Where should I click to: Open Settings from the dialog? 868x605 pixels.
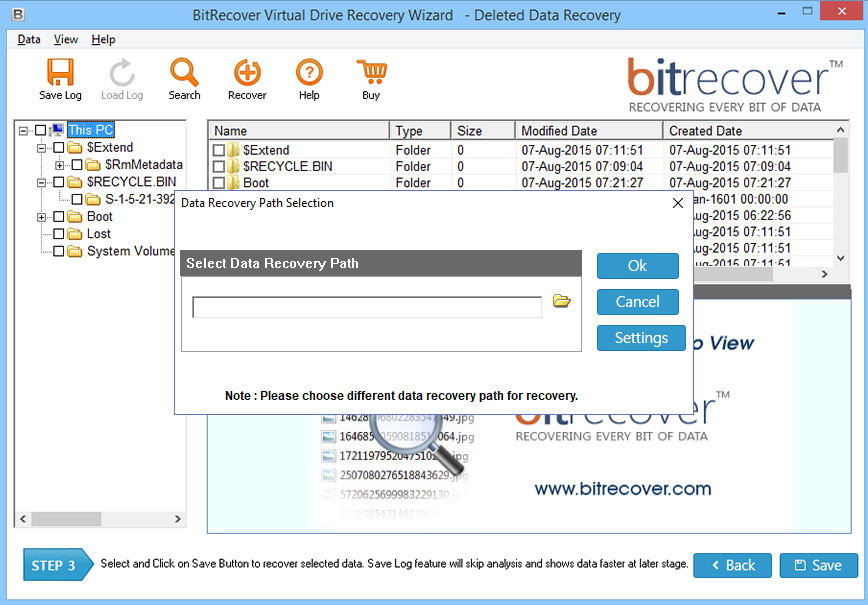(x=641, y=338)
